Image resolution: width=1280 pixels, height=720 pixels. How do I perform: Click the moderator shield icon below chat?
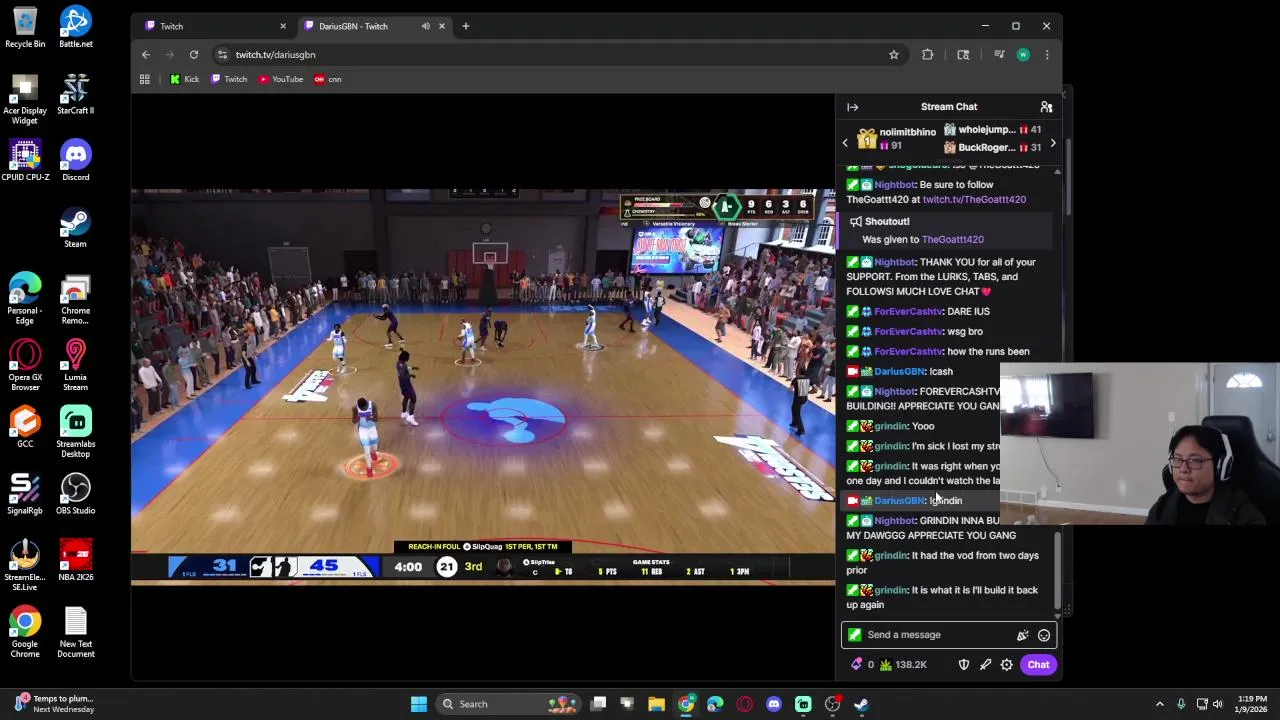[x=964, y=665]
